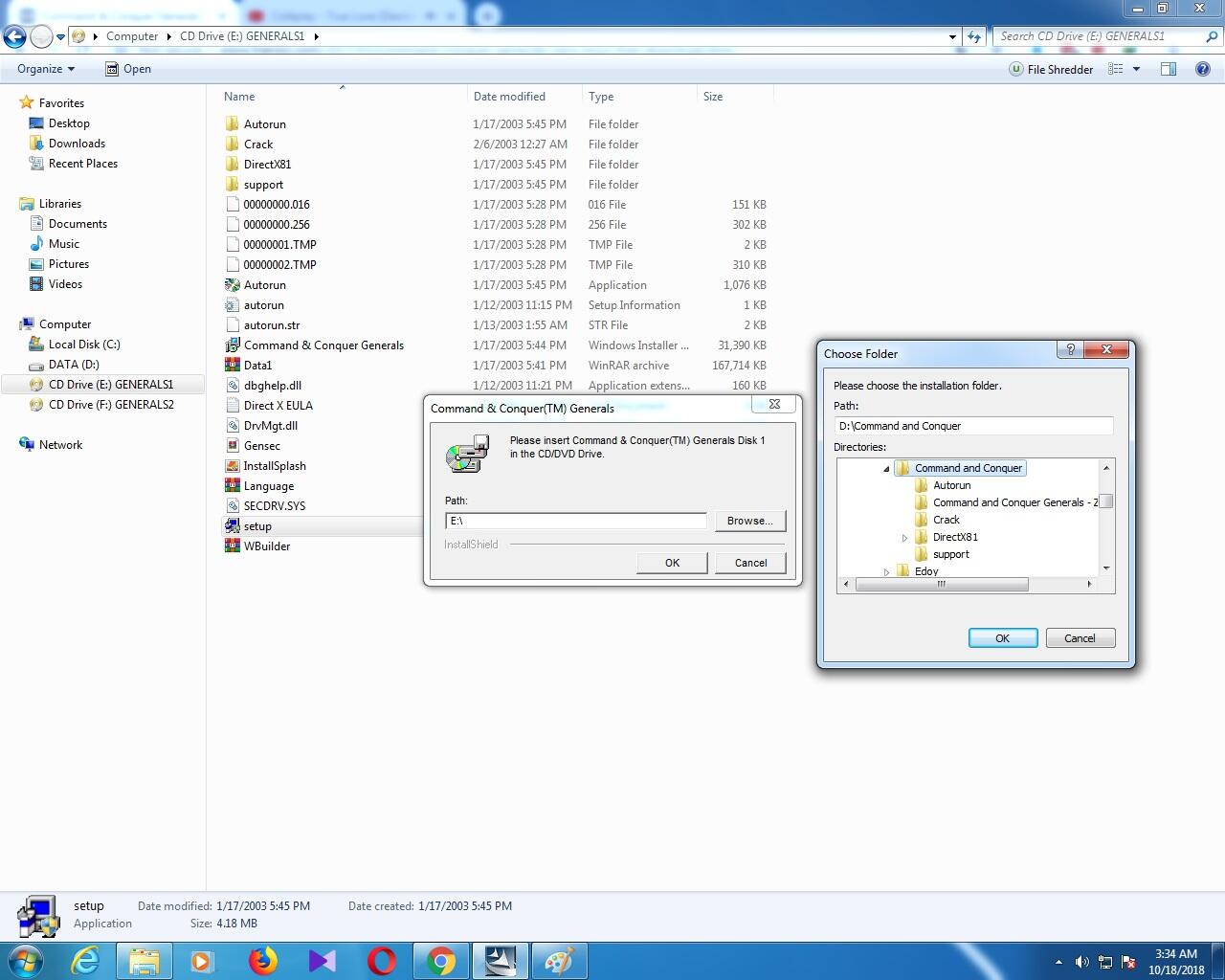Launch Internet Explorer from the taskbar

(x=86, y=960)
